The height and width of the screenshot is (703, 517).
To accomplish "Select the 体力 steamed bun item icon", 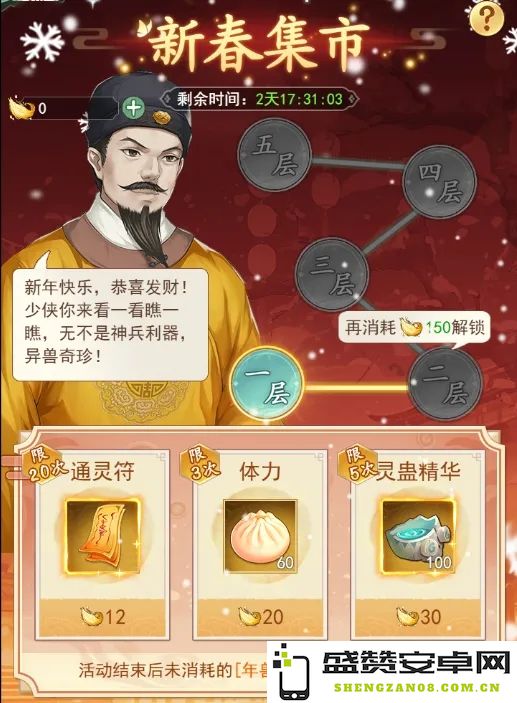I will coord(261,536).
